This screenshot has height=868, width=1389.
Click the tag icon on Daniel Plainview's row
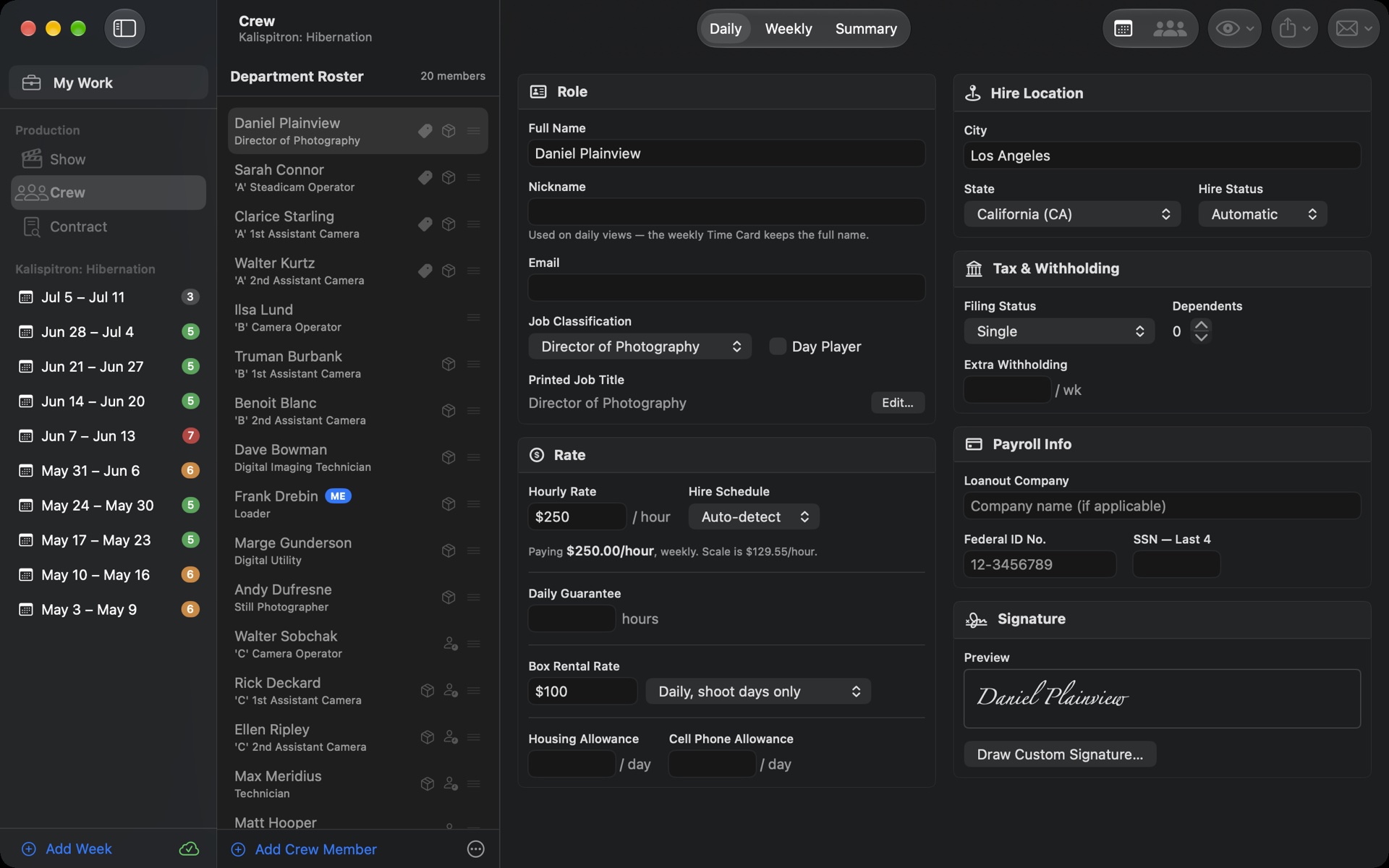(x=425, y=131)
